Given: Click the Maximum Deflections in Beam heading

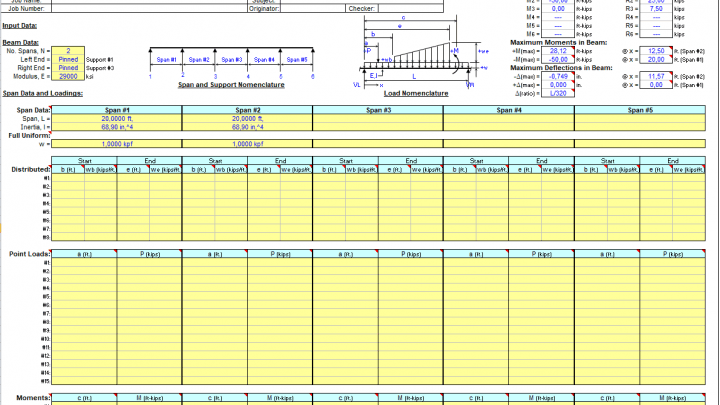Looking at the screenshot, I should (561, 68).
